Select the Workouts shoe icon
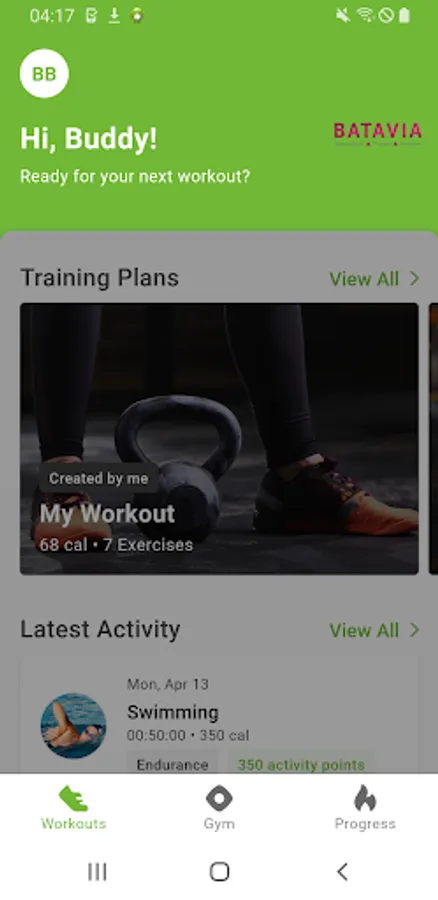Viewport: 438px width, 900px height. 73,798
